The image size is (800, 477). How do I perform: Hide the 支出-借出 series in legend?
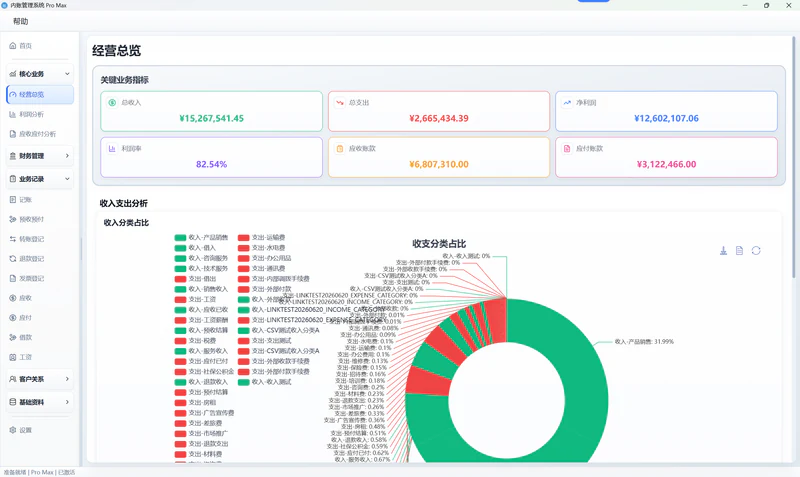tap(195, 279)
